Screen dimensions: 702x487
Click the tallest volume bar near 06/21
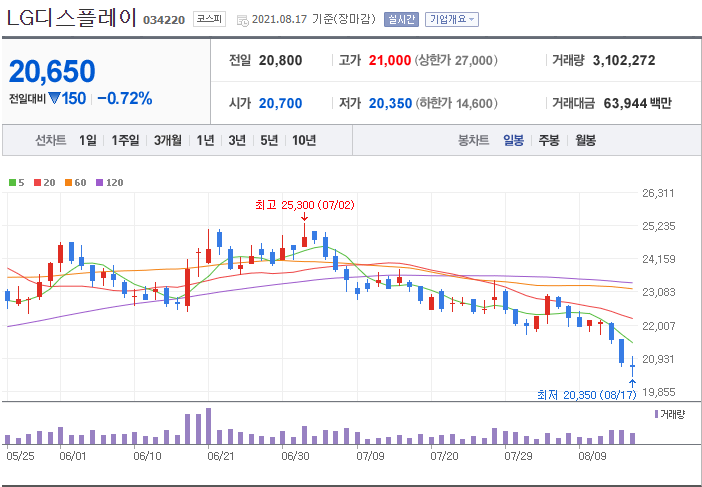(208, 426)
